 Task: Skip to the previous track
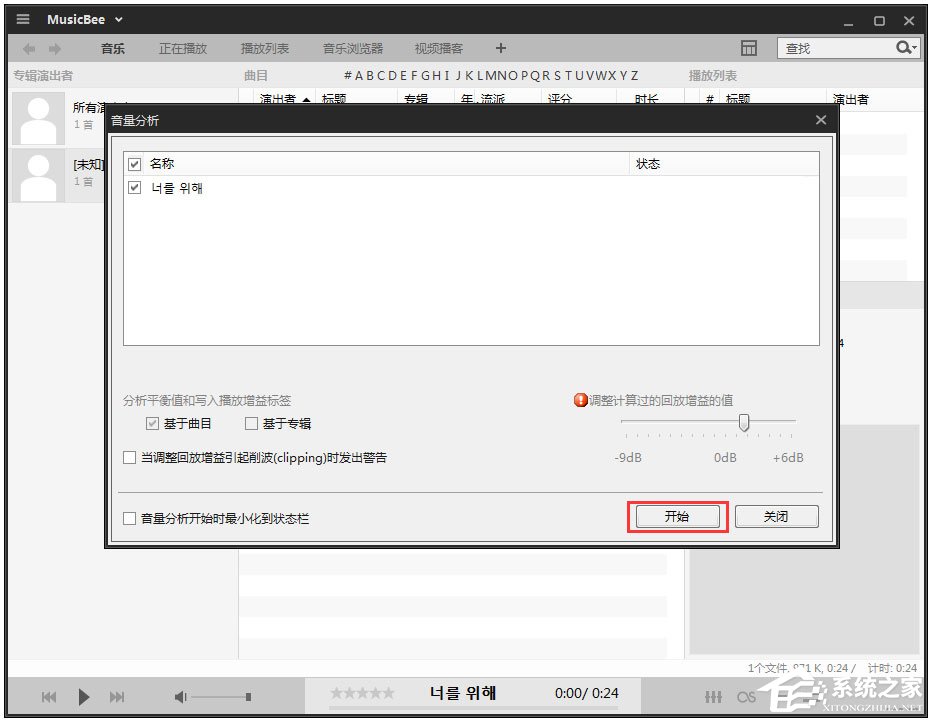(49, 697)
